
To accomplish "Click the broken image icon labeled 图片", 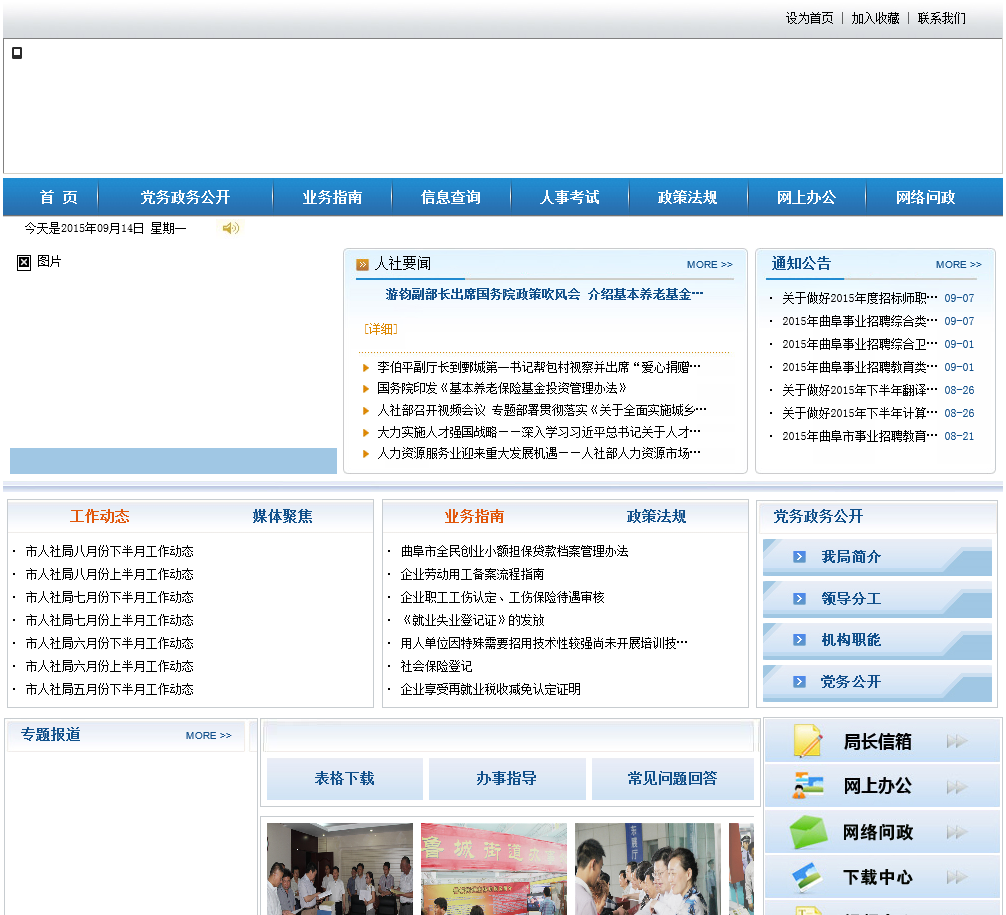I will [24, 262].
